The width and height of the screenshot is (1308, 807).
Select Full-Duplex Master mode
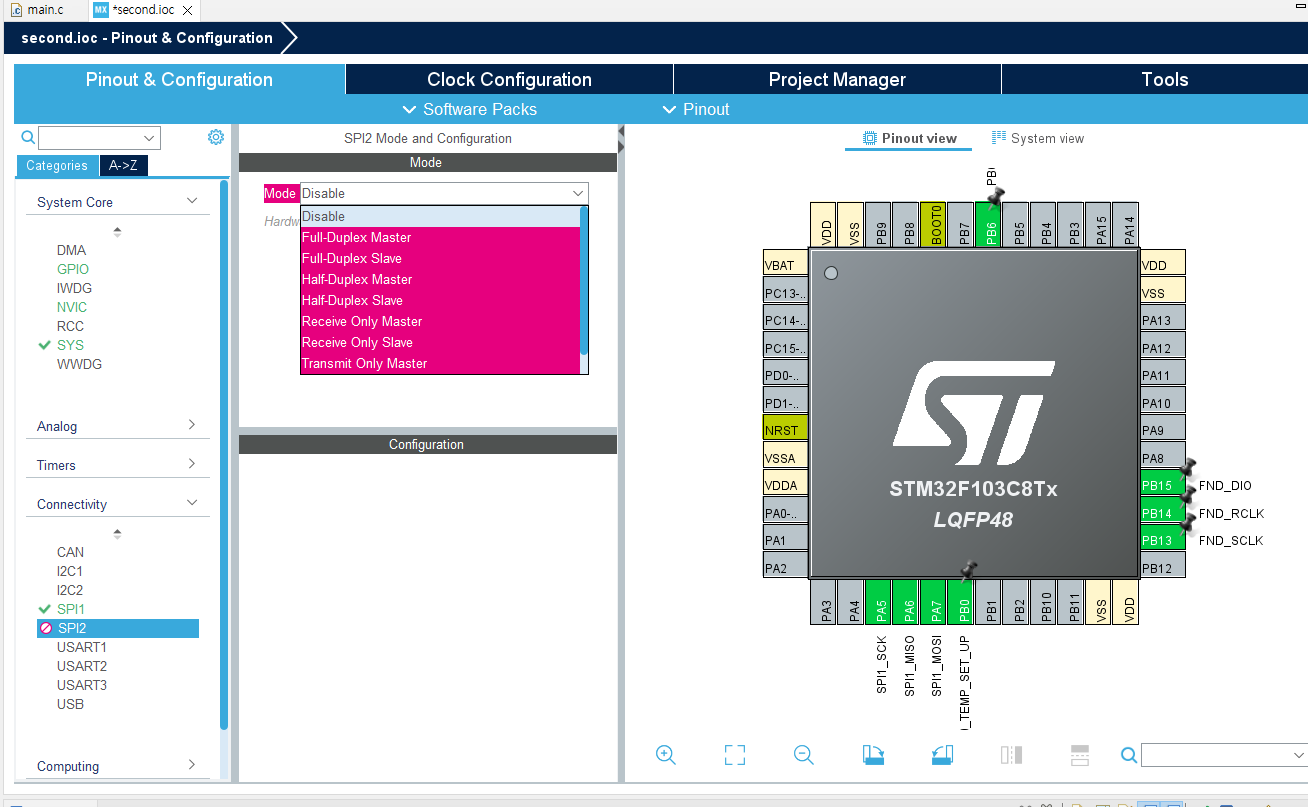[440, 238]
